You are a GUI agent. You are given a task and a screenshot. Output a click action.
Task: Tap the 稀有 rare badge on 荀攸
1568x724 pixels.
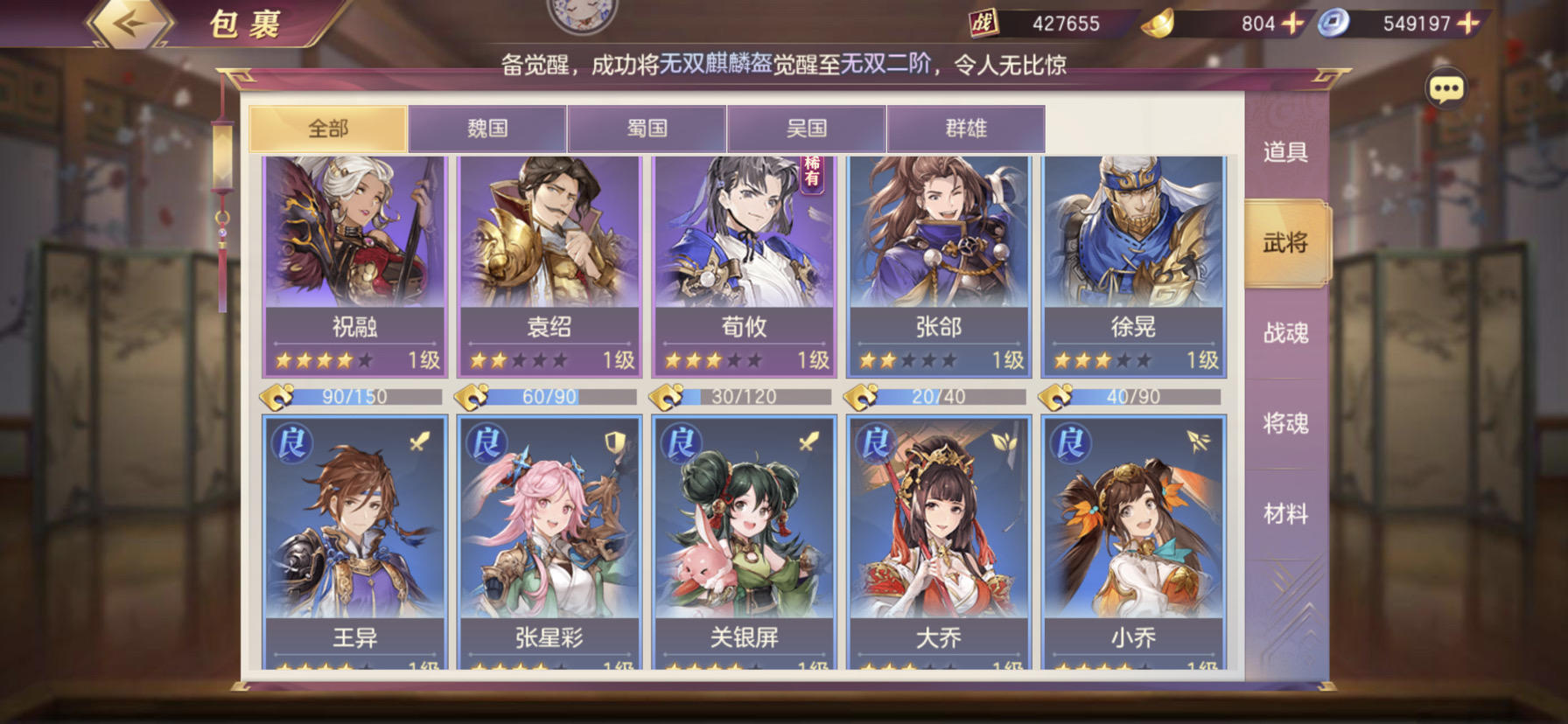coord(812,173)
